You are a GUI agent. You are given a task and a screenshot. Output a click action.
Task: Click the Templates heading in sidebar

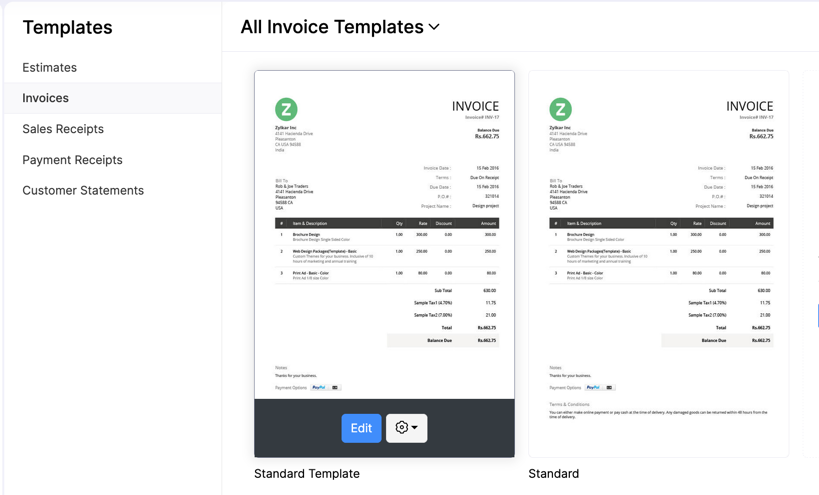coord(67,28)
